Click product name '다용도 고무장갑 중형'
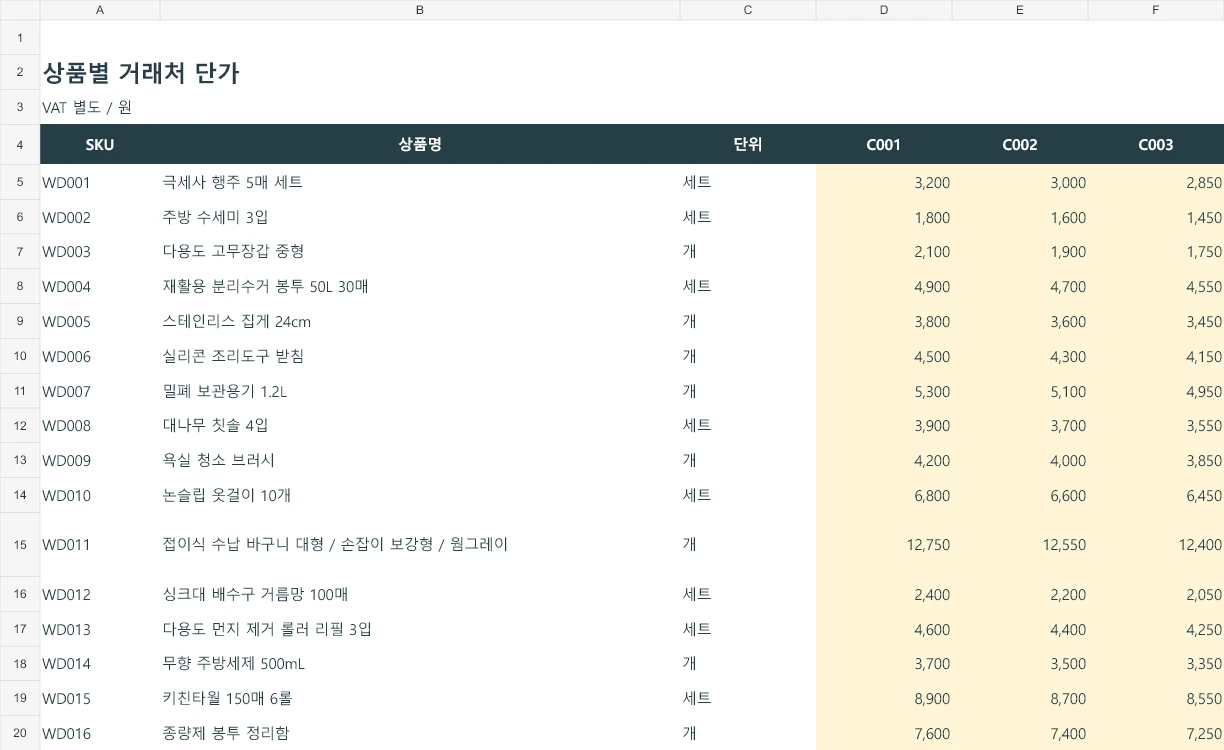This screenshot has width=1224, height=750. (233, 252)
